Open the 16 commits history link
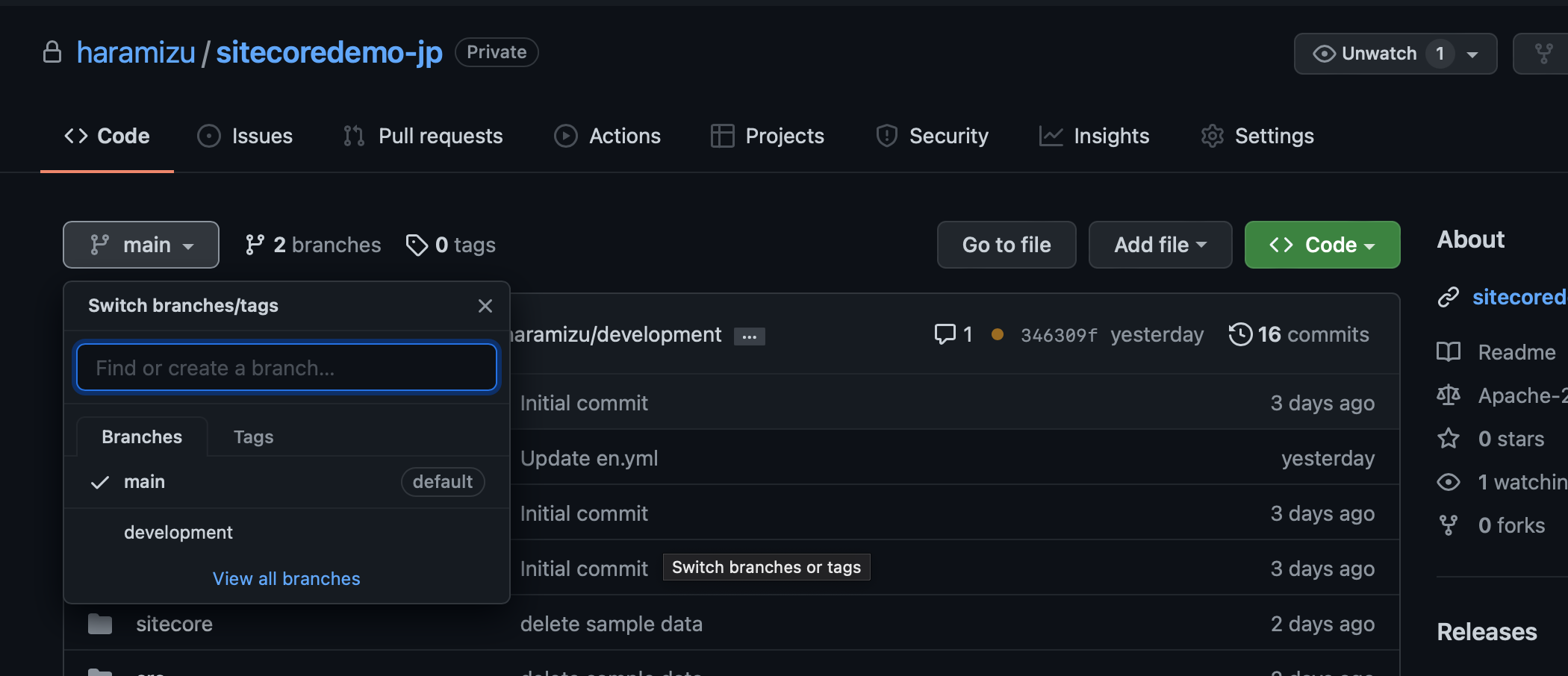 [1299, 334]
